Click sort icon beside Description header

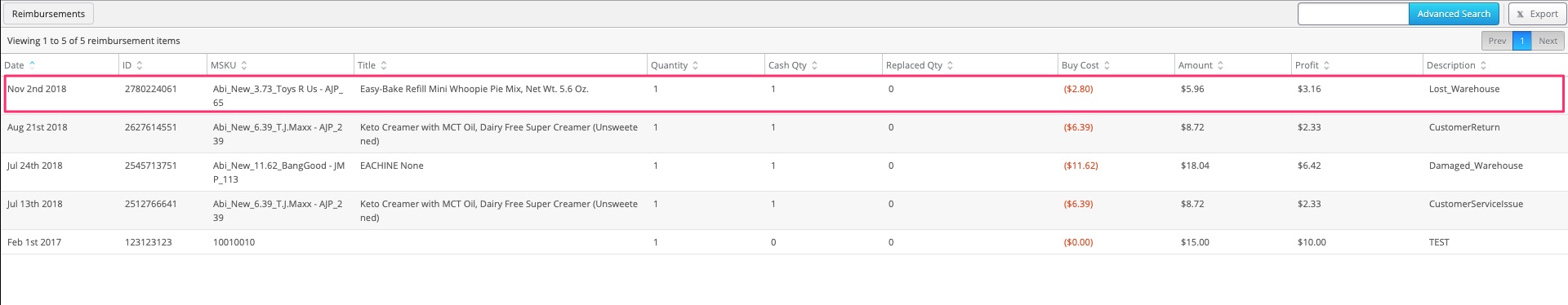click(x=1483, y=65)
